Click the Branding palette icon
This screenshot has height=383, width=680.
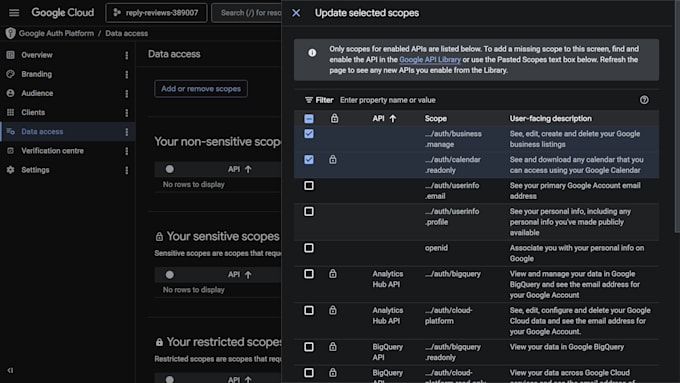10,74
